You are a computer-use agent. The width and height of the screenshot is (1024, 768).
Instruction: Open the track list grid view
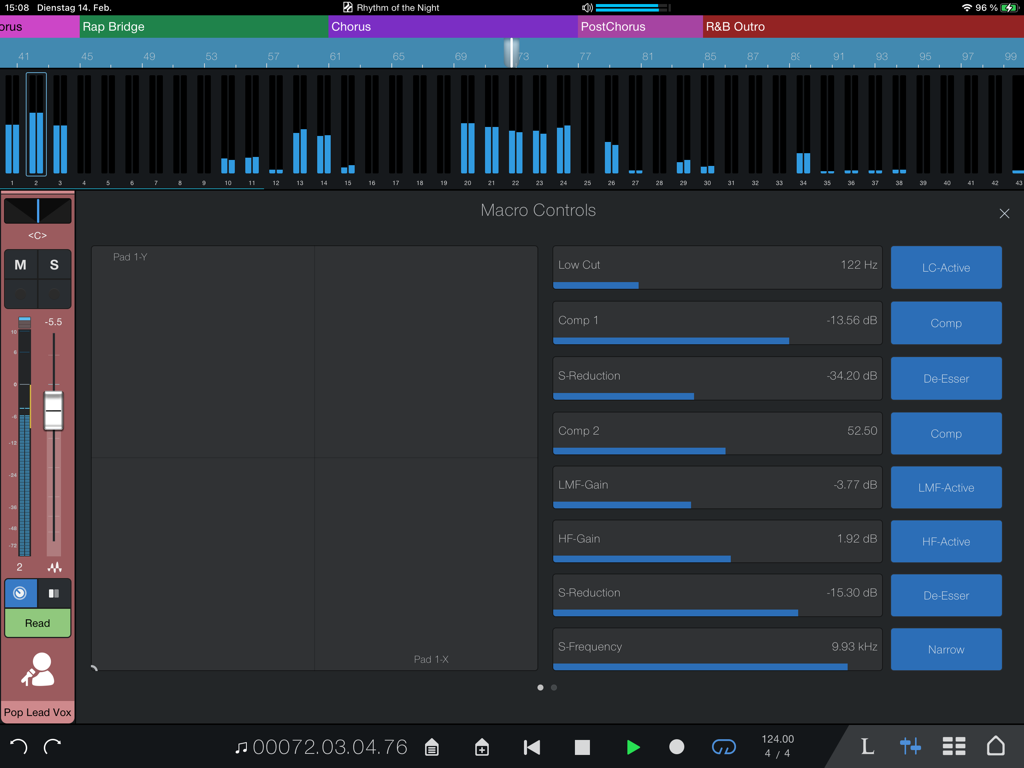[x=953, y=746]
